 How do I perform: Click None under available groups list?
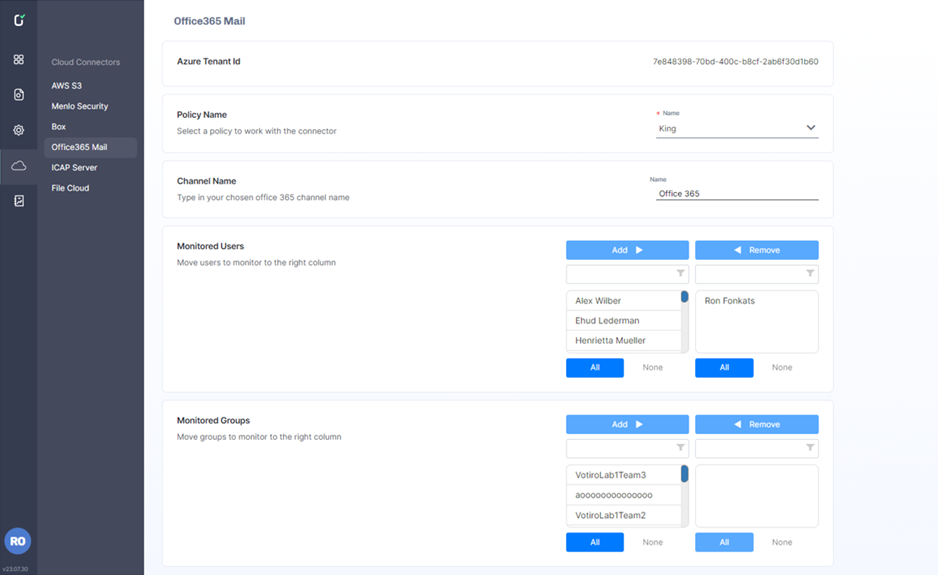click(x=653, y=542)
